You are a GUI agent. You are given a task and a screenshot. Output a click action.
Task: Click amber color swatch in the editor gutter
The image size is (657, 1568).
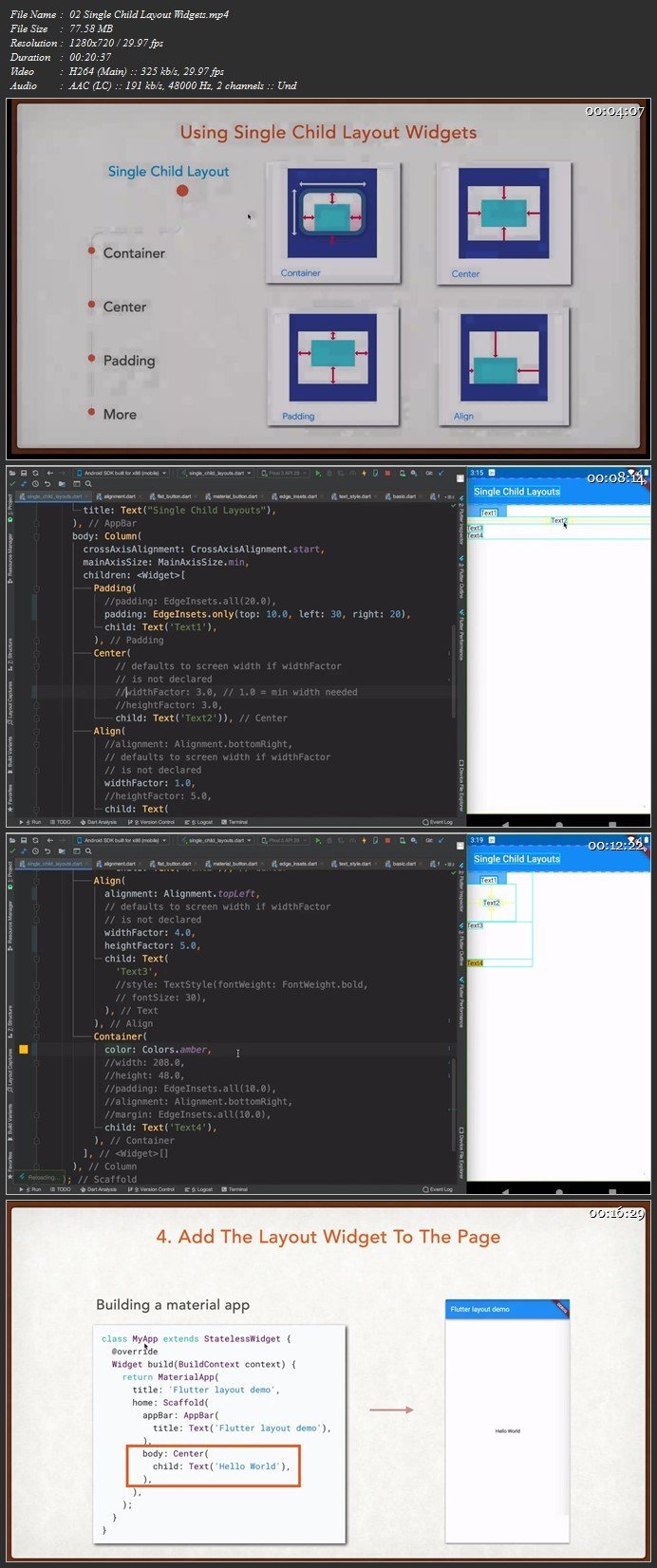(x=24, y=1050)
